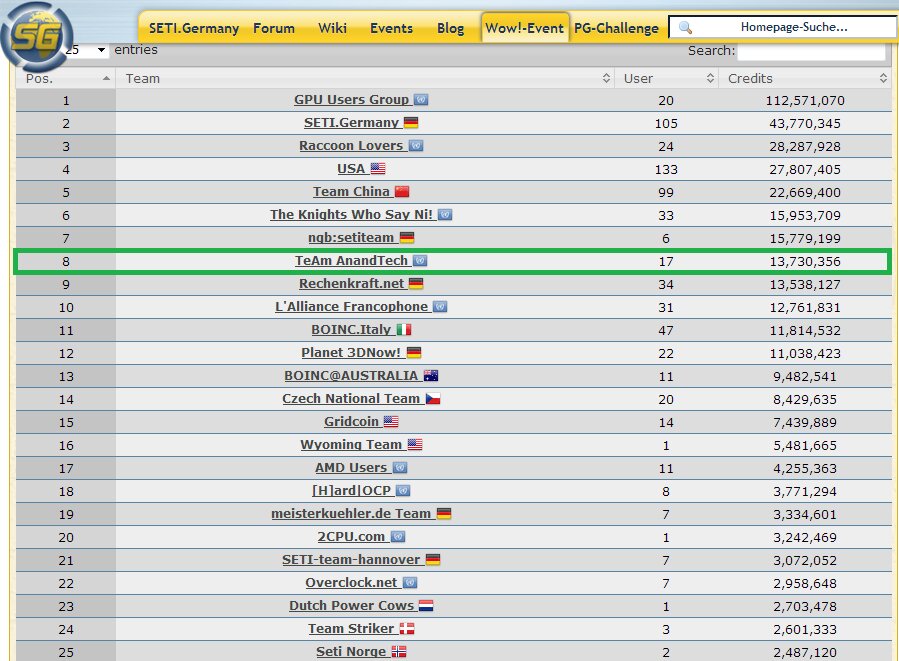Image resolution: width=899 pixels, height=661 pixels.
Task: Click the German flag next to SETI.Germany
Action: [411, 123]
